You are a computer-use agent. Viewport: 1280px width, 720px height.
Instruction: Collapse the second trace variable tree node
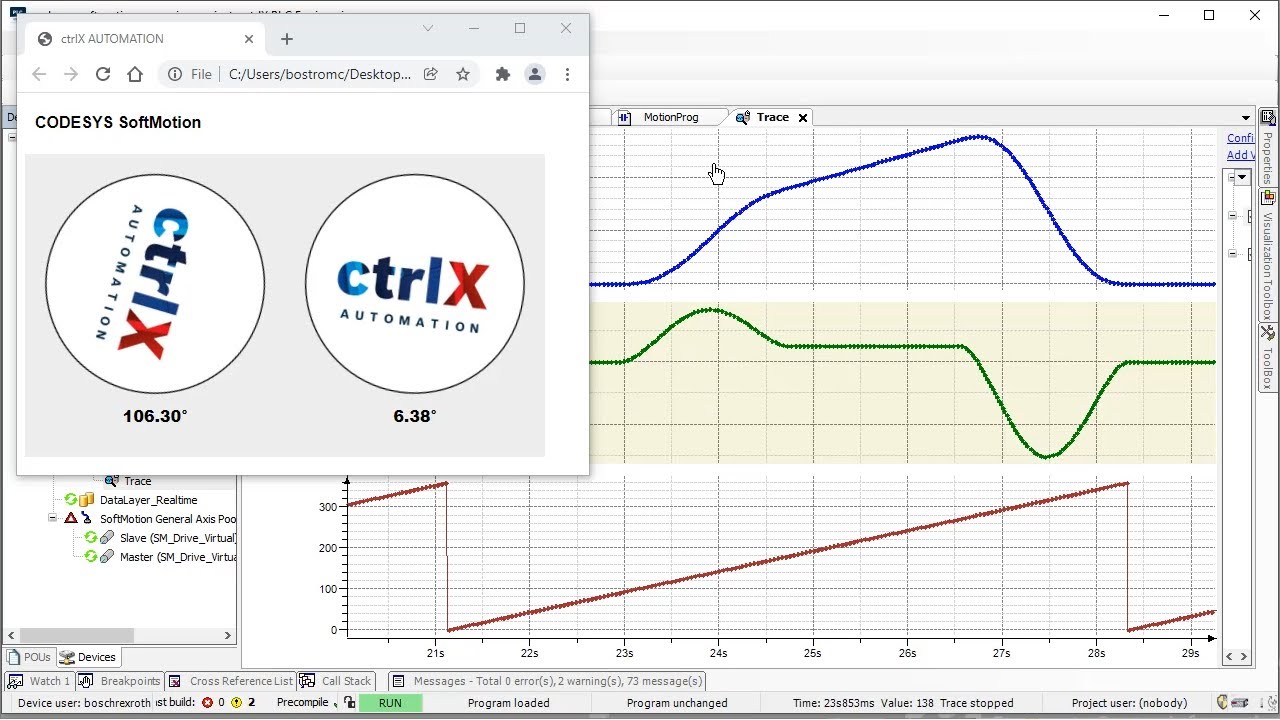tap(1232, 216)
